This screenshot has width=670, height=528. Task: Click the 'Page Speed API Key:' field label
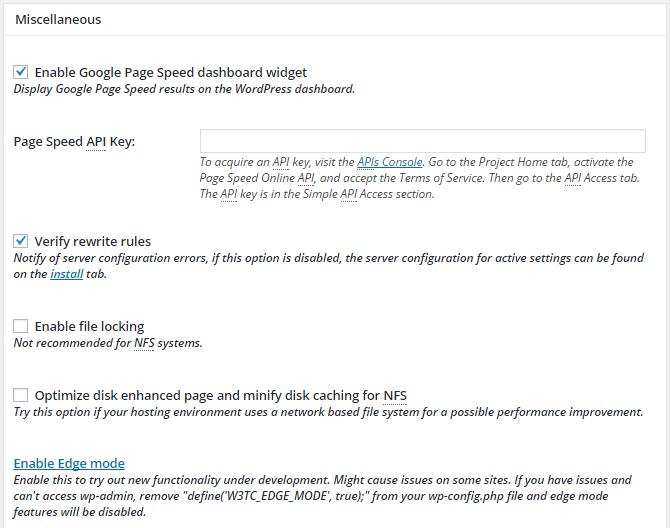74,141
